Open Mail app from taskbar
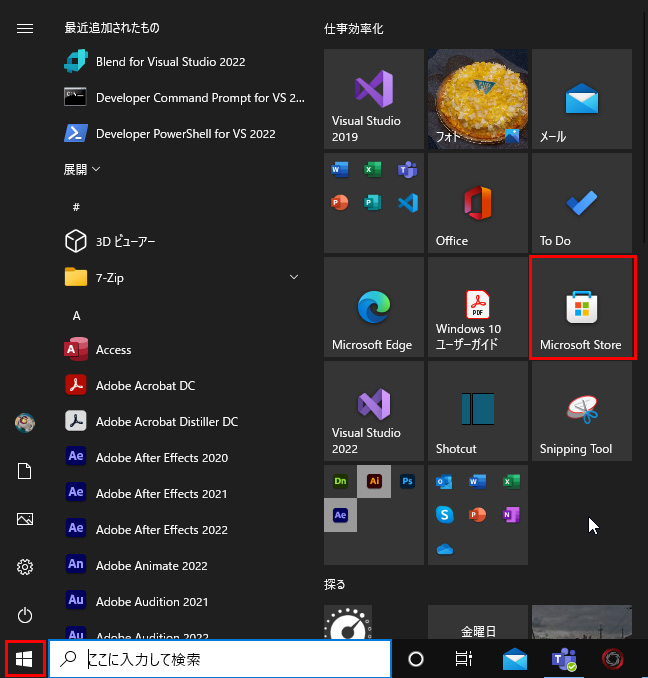The height and width of the screenshot is (678, 648). pyautogui.click(x=515, y=659)
